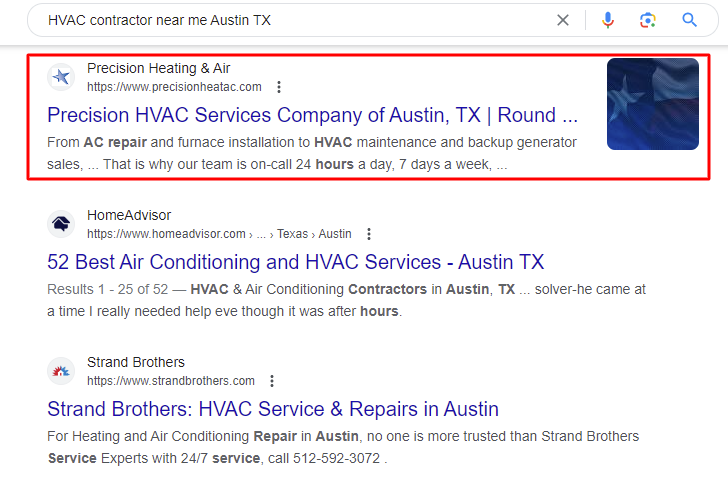This screenshot has width=728, height=477.
Task: Open more options for HomeAdvisor result
Action: pyautogui.click(x=369, y=234)
